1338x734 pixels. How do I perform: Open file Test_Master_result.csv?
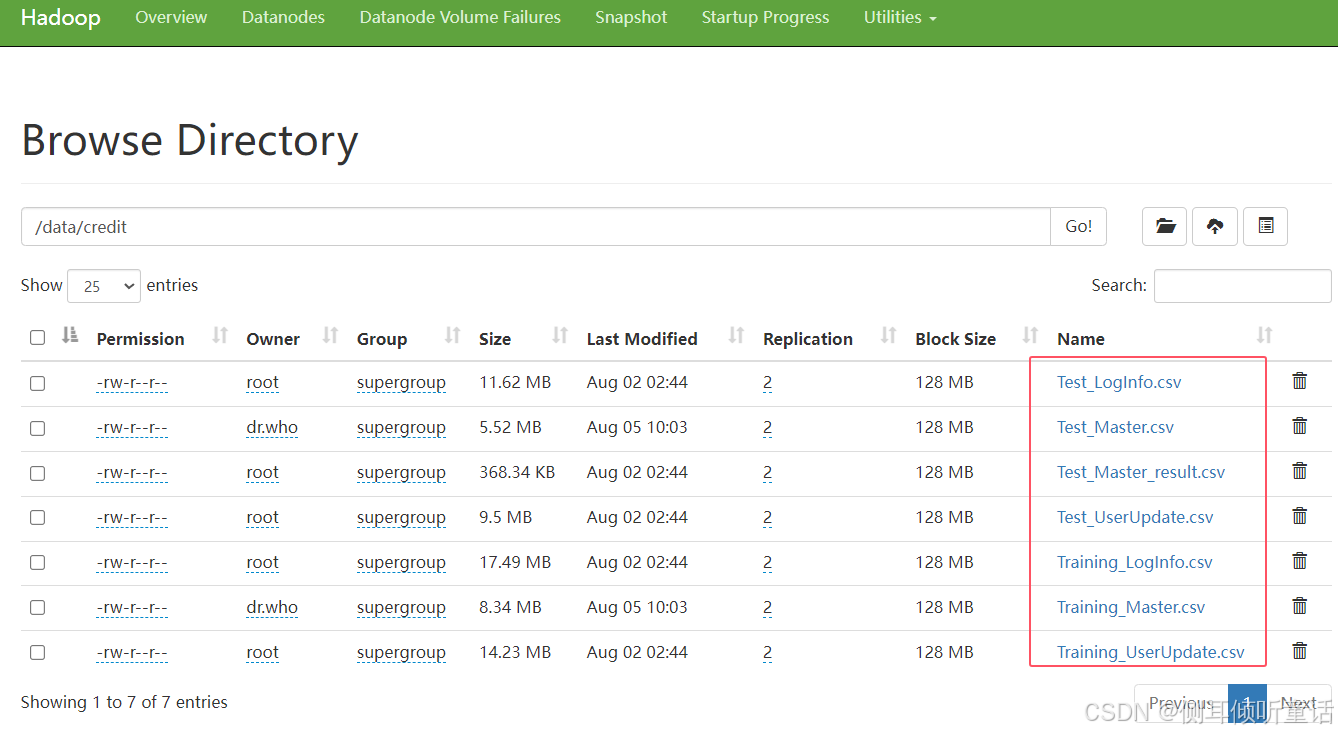point(1141,472)
